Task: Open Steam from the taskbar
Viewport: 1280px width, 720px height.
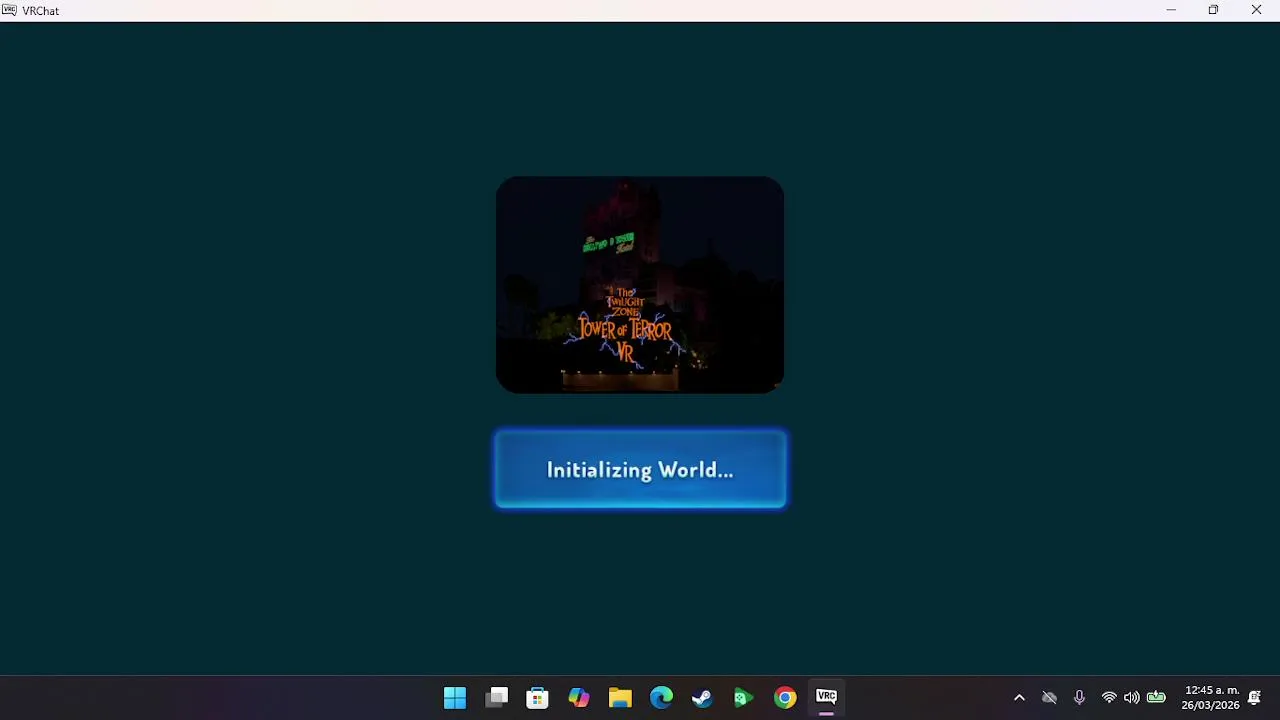Action: (x=702, y=698)
